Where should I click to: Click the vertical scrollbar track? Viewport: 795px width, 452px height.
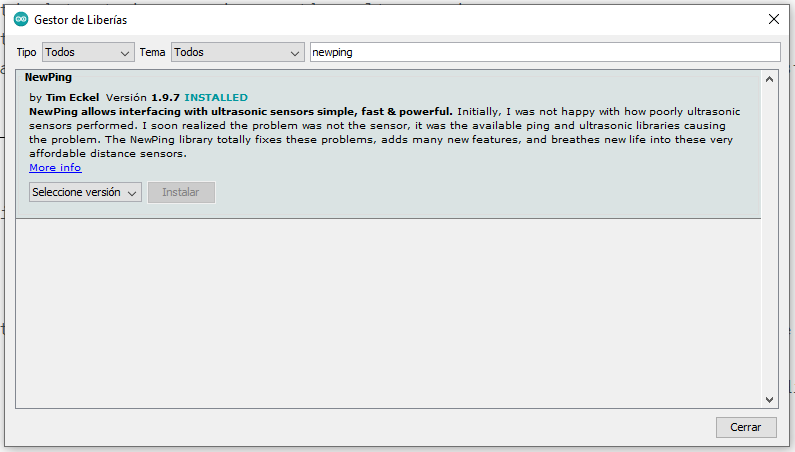click(x=769, y=240)
